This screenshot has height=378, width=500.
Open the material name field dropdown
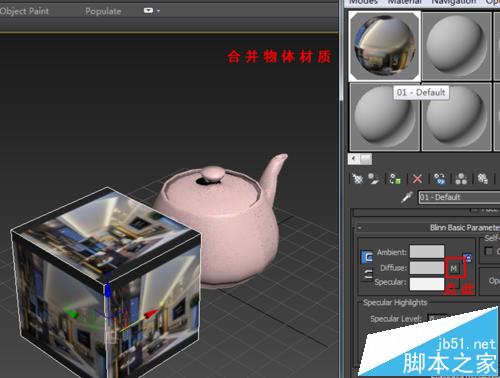[x=459, y=197]
